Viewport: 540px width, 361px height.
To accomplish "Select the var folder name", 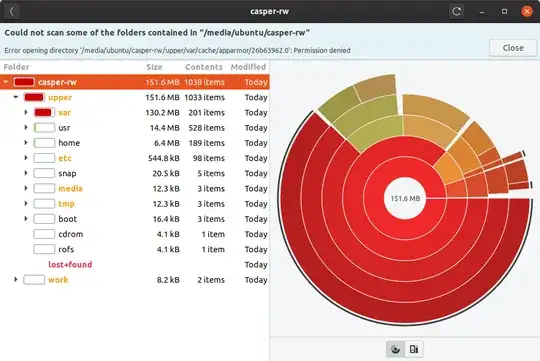I will (64, 113).
